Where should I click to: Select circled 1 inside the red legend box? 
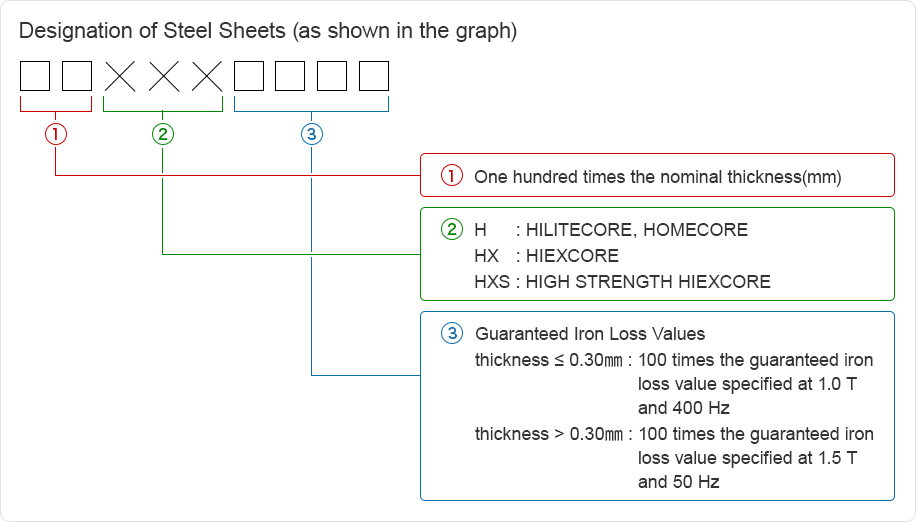[x=452, y=177]
